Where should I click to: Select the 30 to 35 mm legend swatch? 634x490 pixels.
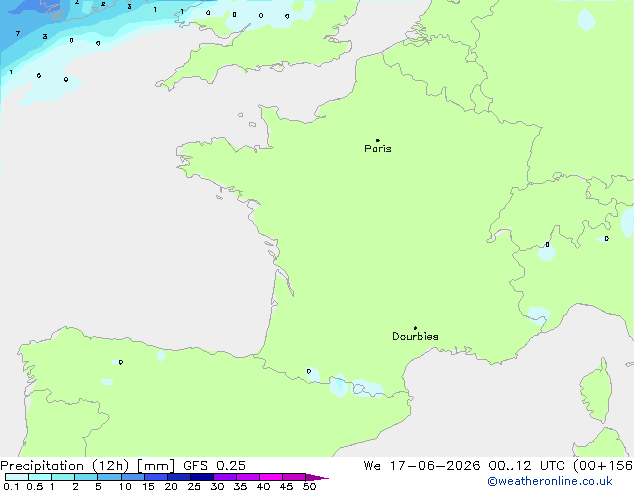click(x=224, y=477)
